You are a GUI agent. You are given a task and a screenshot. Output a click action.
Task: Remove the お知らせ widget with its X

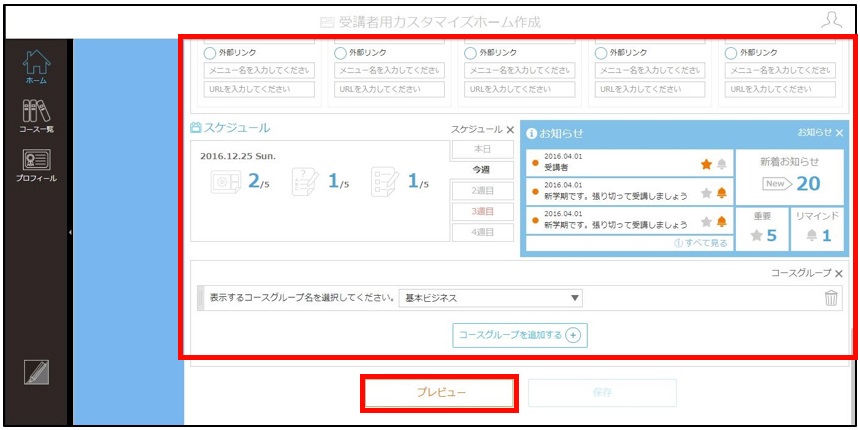tap(839, 133)
